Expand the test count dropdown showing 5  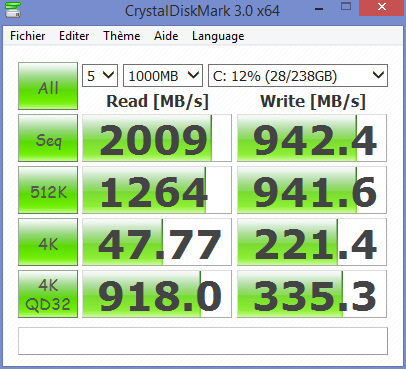(100, 76)
